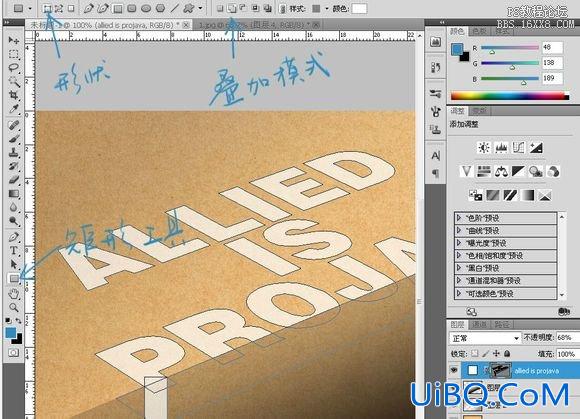The width and height of the screenshot is (580, 419).
Task: Select the Quick Selection tool
Action: tap(14, 81)
